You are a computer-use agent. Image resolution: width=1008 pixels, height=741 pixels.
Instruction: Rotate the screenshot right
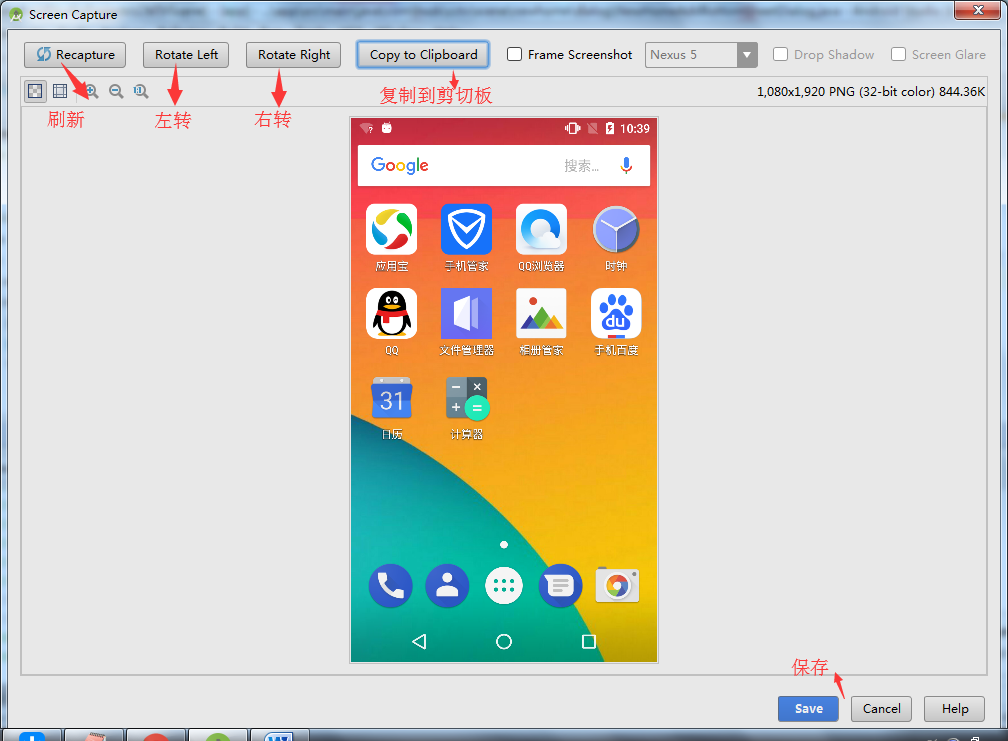point(293,55)
